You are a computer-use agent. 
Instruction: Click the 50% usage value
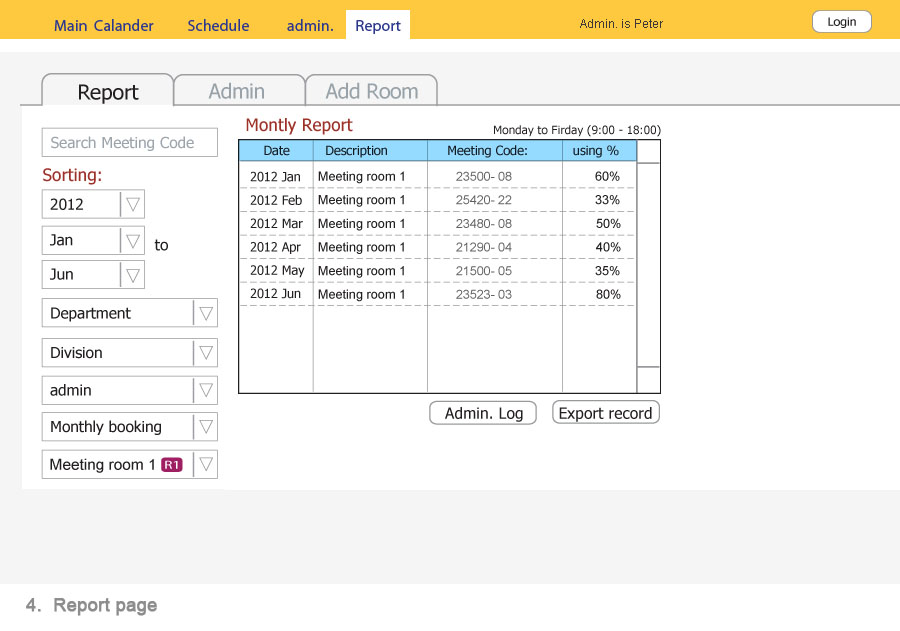click(608, 223)
